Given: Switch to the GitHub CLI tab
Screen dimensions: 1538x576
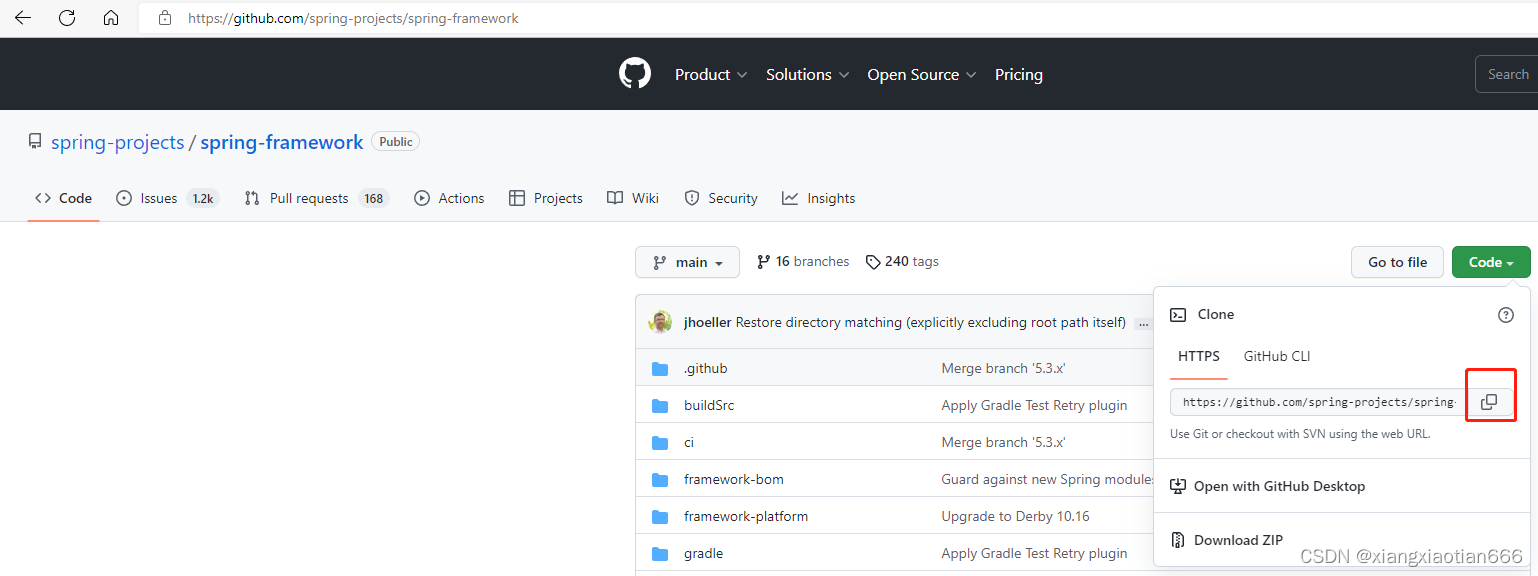Looking at the screenshot, I should pos(1276,356).
